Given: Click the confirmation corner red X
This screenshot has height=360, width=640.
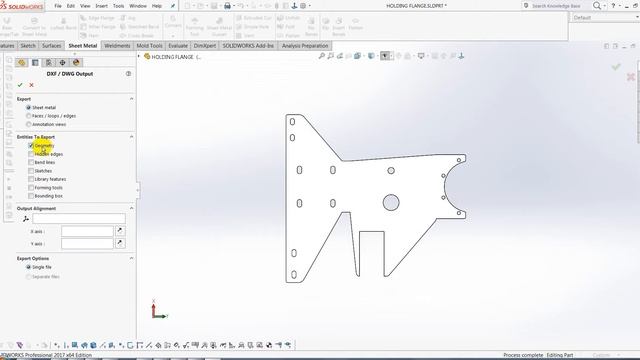Looking at the screenshot, I should coord(631,77).
